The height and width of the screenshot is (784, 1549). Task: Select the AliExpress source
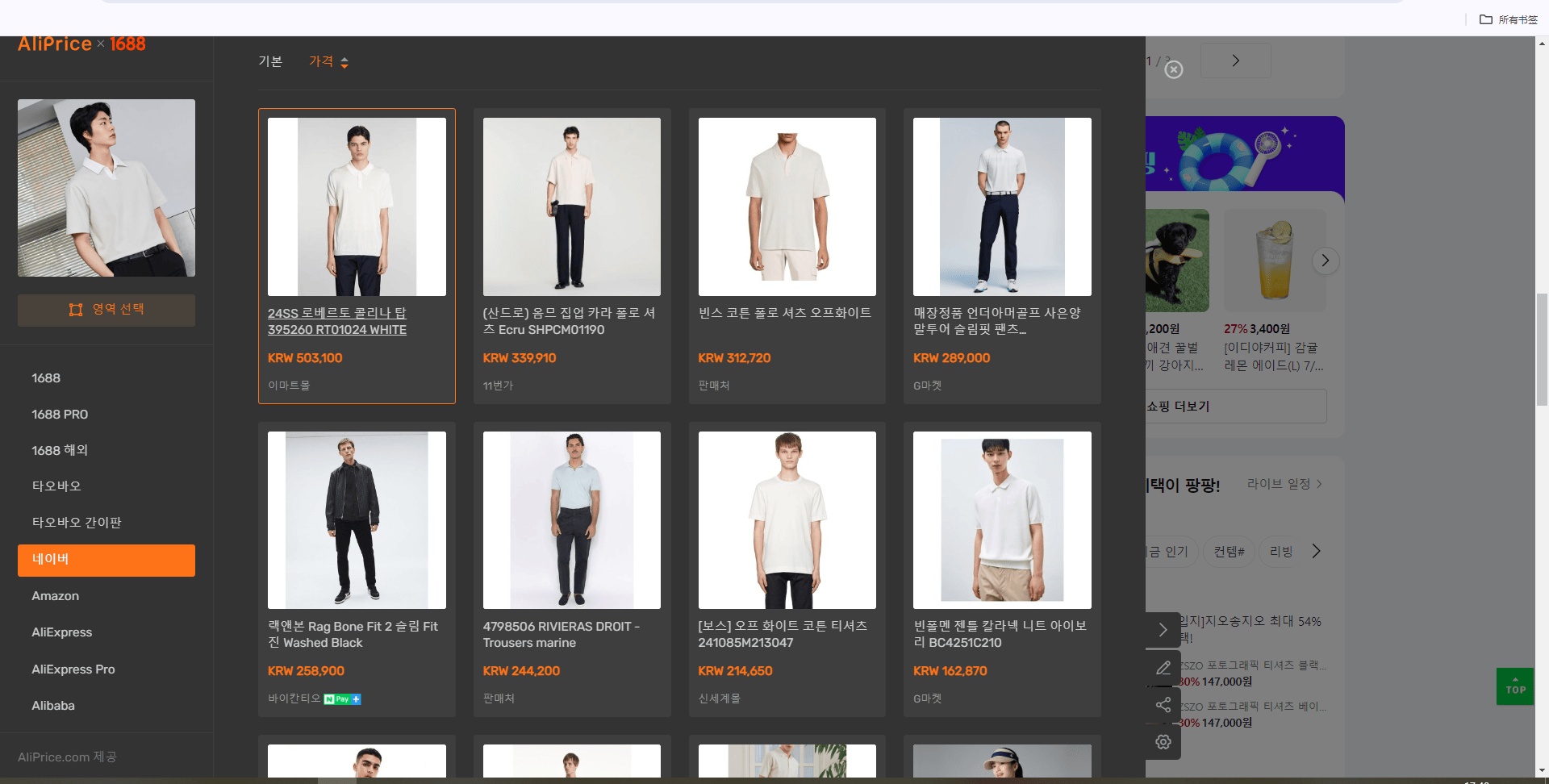pyautogui.click(x=106, y=632)
